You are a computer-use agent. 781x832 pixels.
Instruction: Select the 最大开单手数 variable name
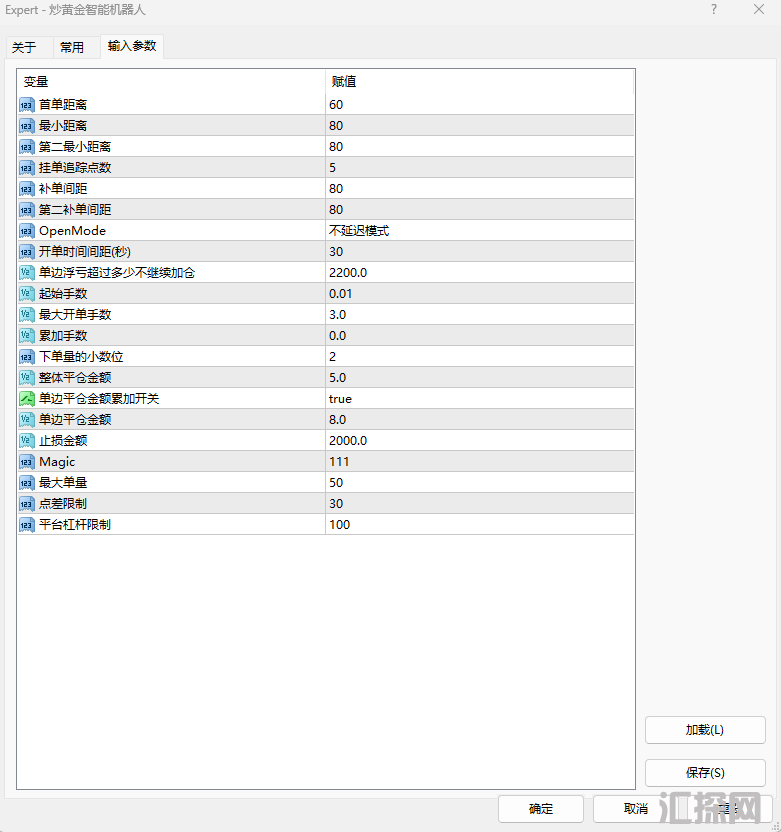(x=75, y=315)
